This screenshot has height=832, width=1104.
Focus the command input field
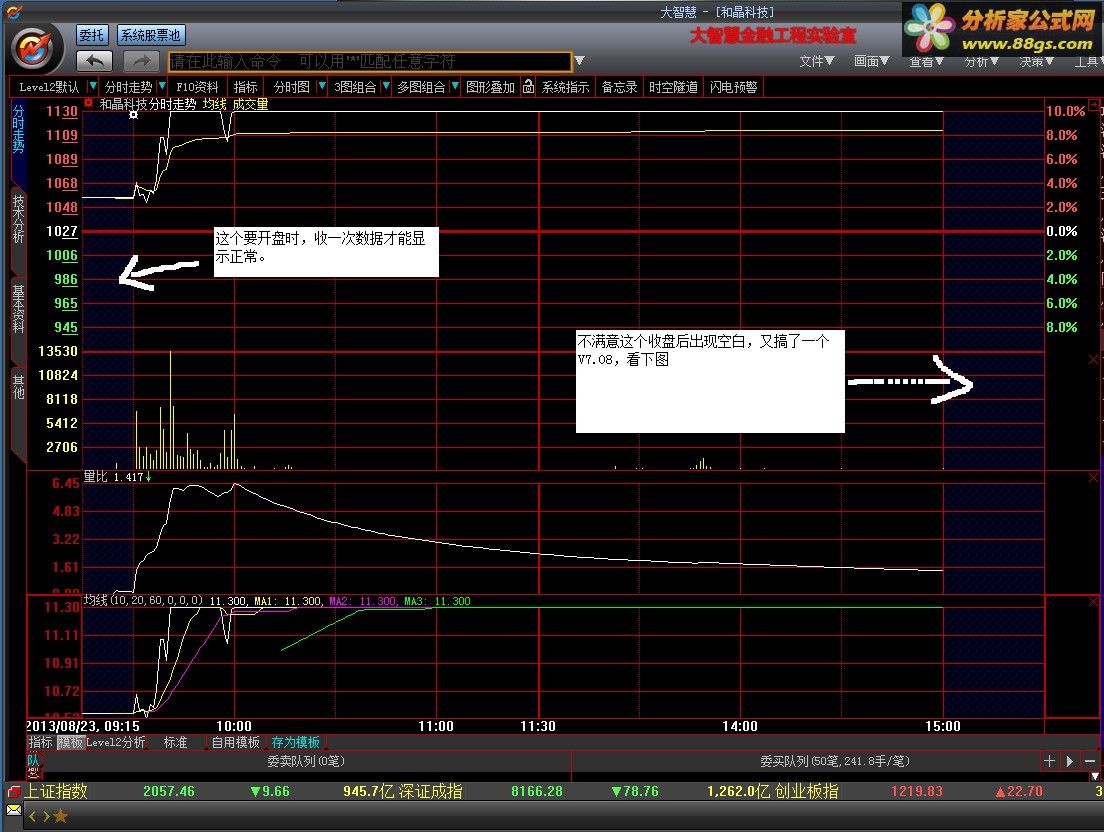[x=370, y=61]
